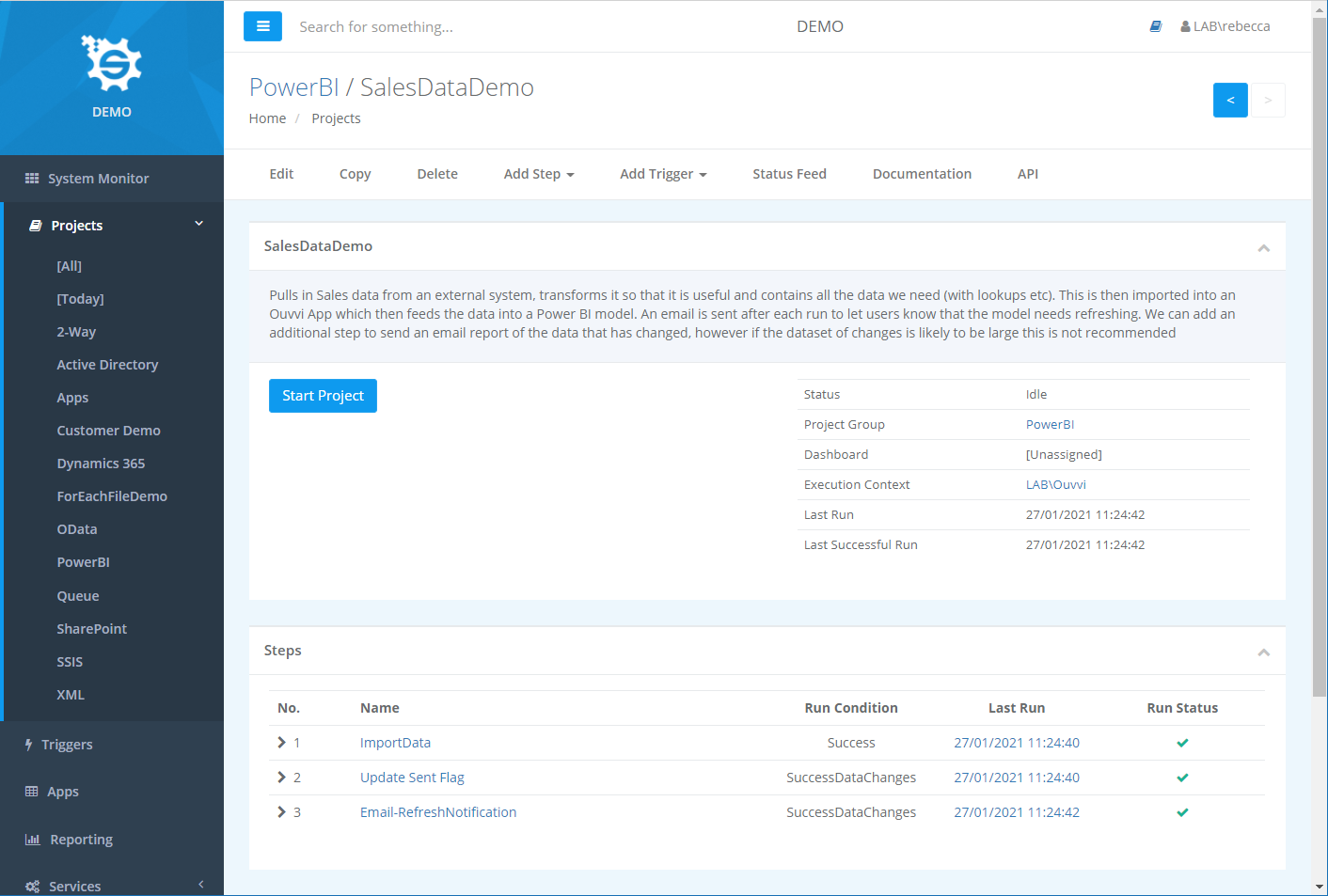
Task: Select Queue project group
Action: [x=78, y=596]
